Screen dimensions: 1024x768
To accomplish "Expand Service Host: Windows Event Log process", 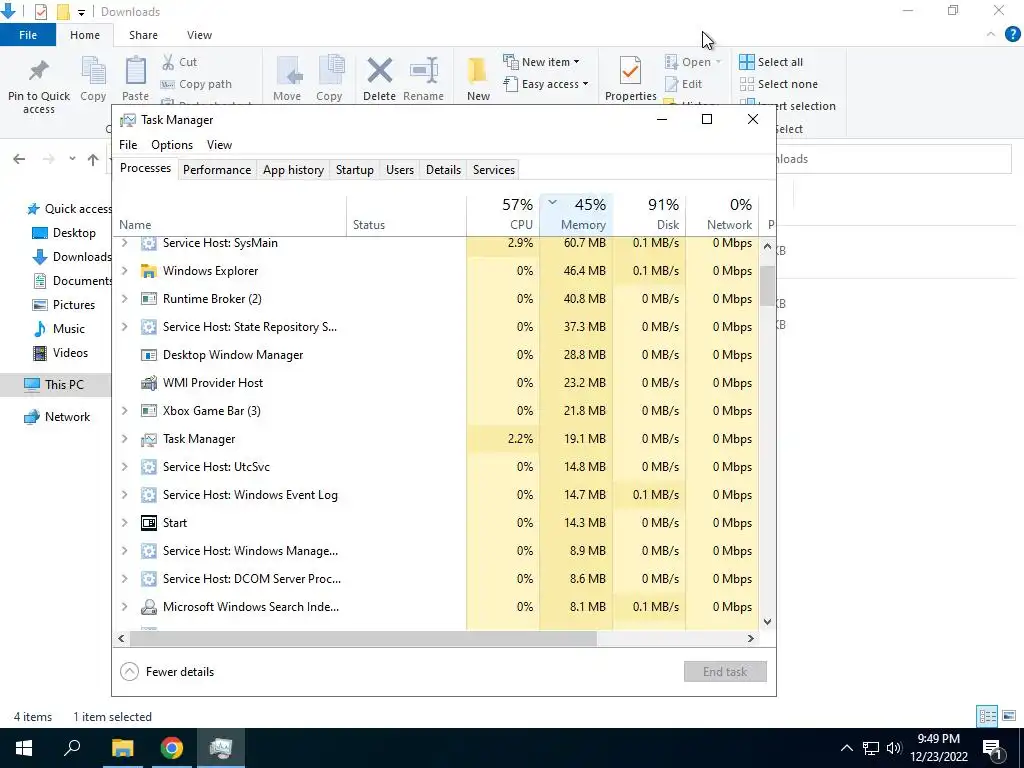I will [x=124, y=495].
